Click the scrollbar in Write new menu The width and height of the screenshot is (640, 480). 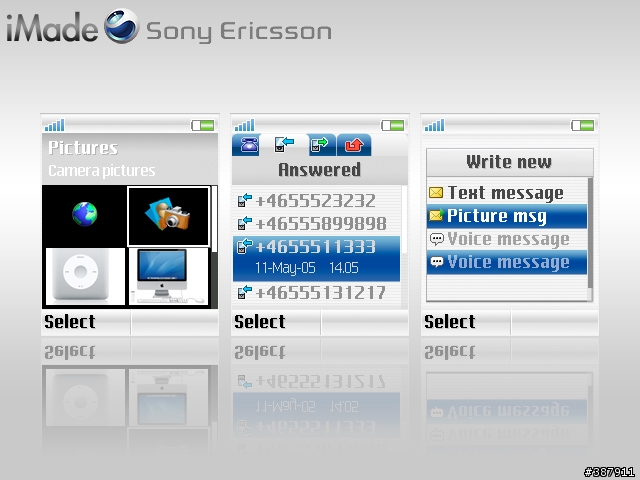590,233
